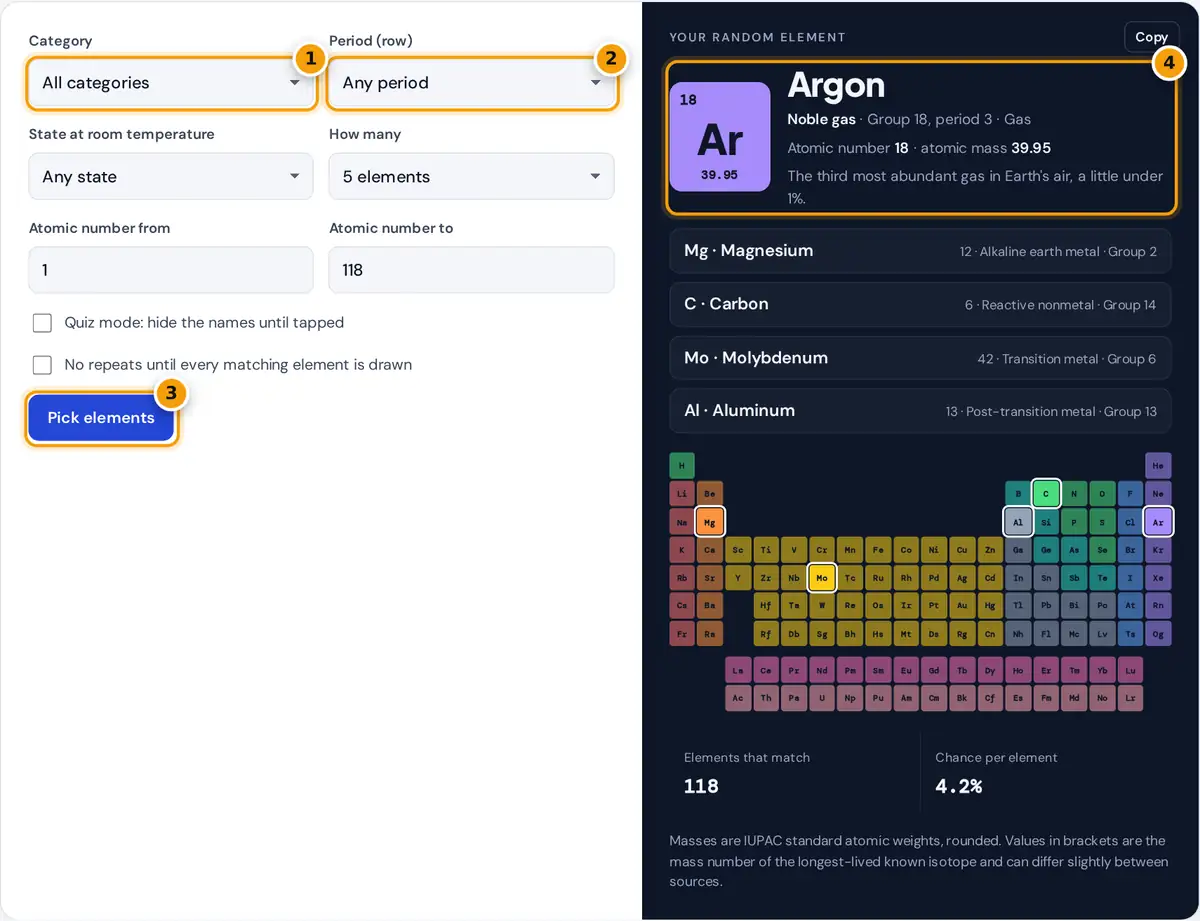The width and height of the screenshot is (1200, 921).
Task: Select the Mo · Molybdenum result row
Action: [x=920, y=358]
